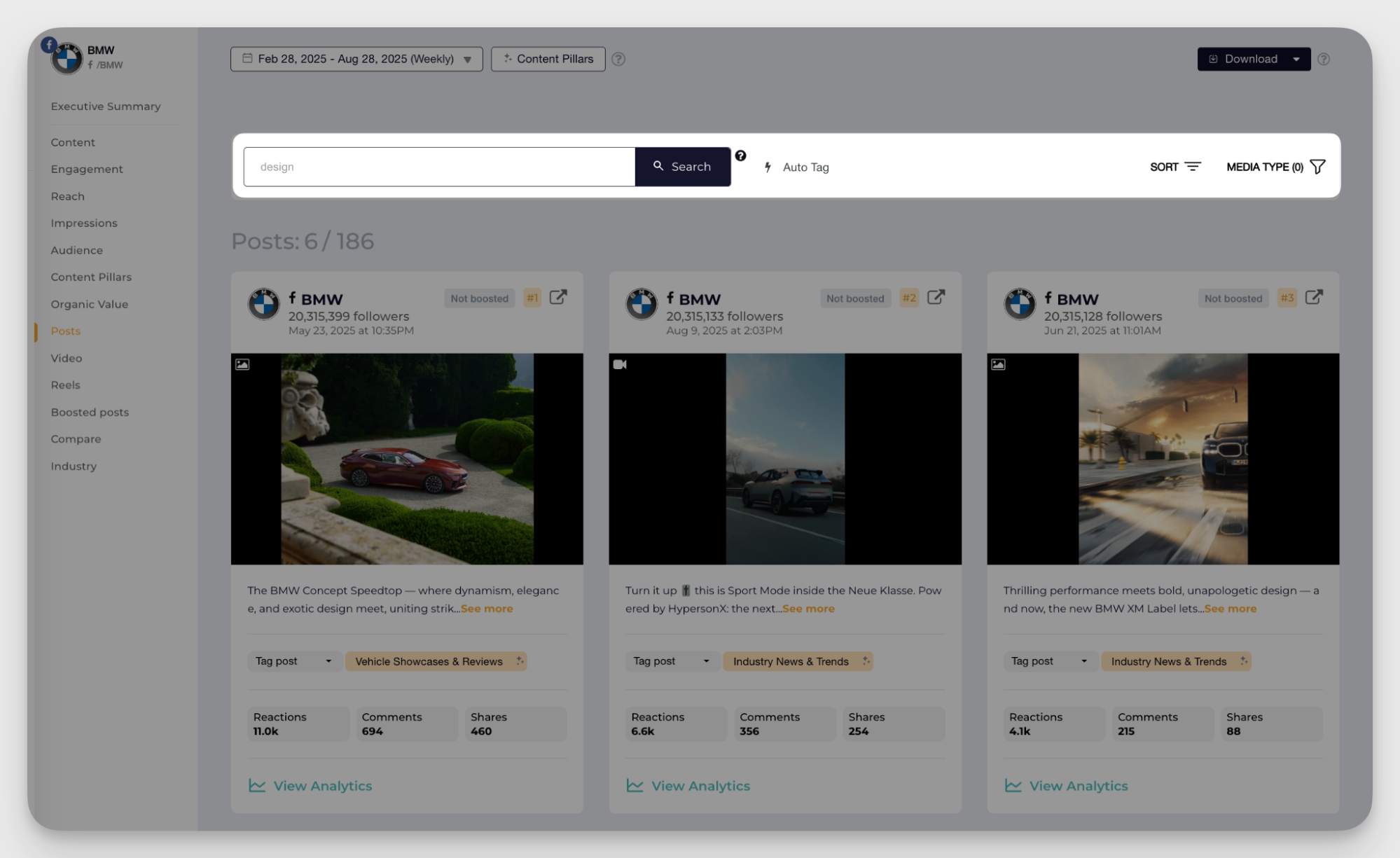Open external link icon on #3 post
The width and height of the screenshot is (1400, 858).
[1313, 298]
